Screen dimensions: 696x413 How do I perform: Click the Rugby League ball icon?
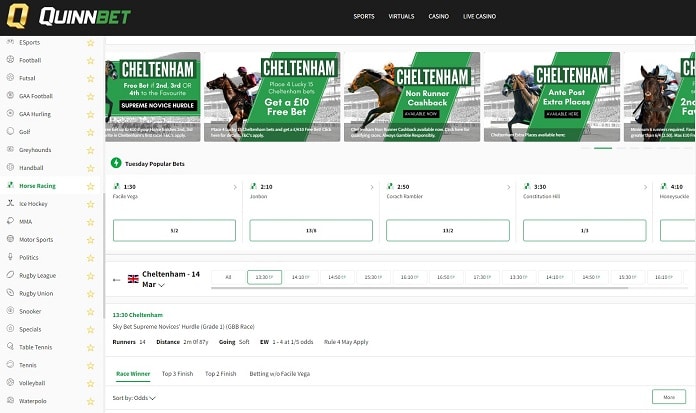click(10, 275)
